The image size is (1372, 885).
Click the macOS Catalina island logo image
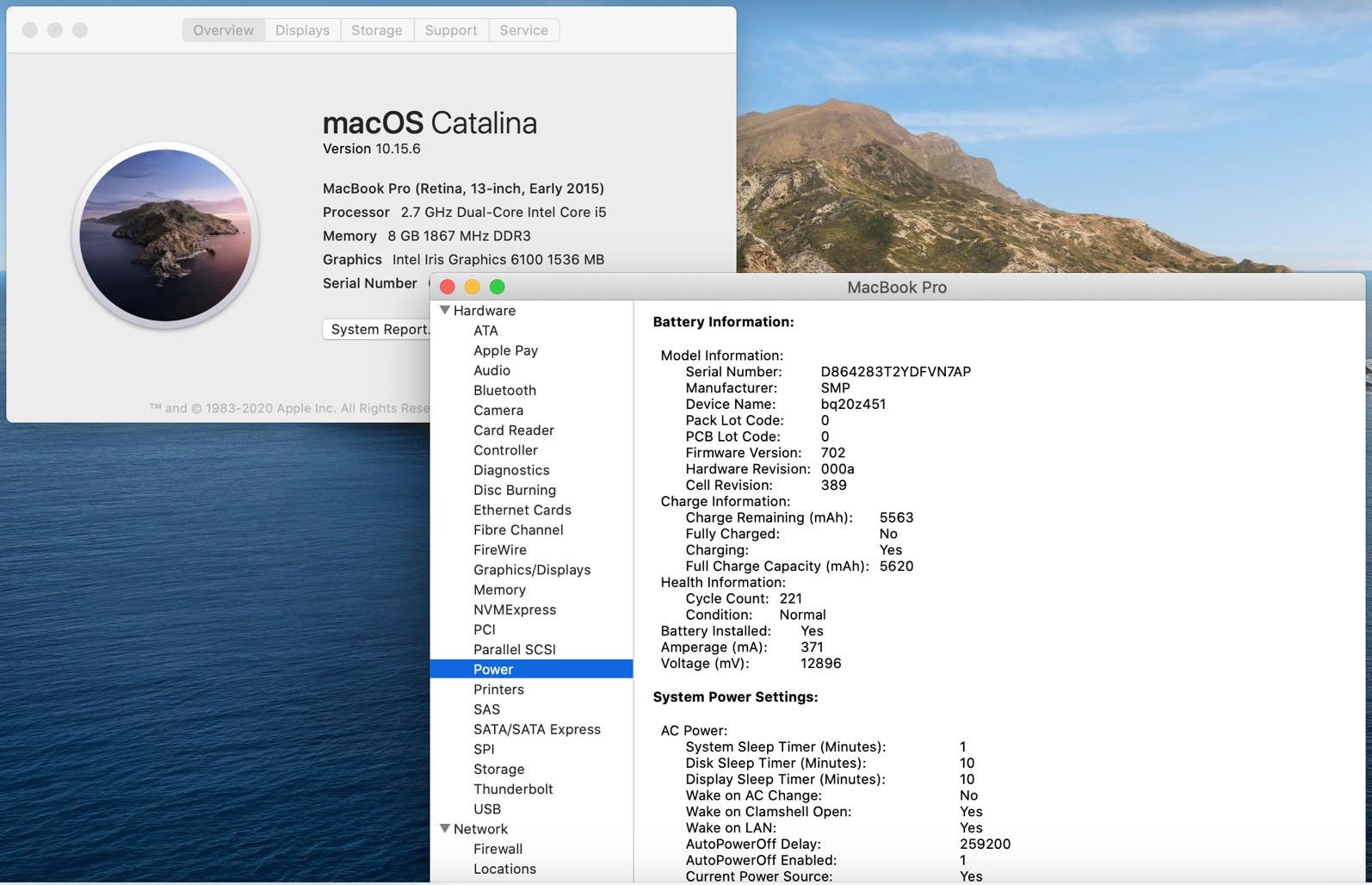tap(165, 235)
